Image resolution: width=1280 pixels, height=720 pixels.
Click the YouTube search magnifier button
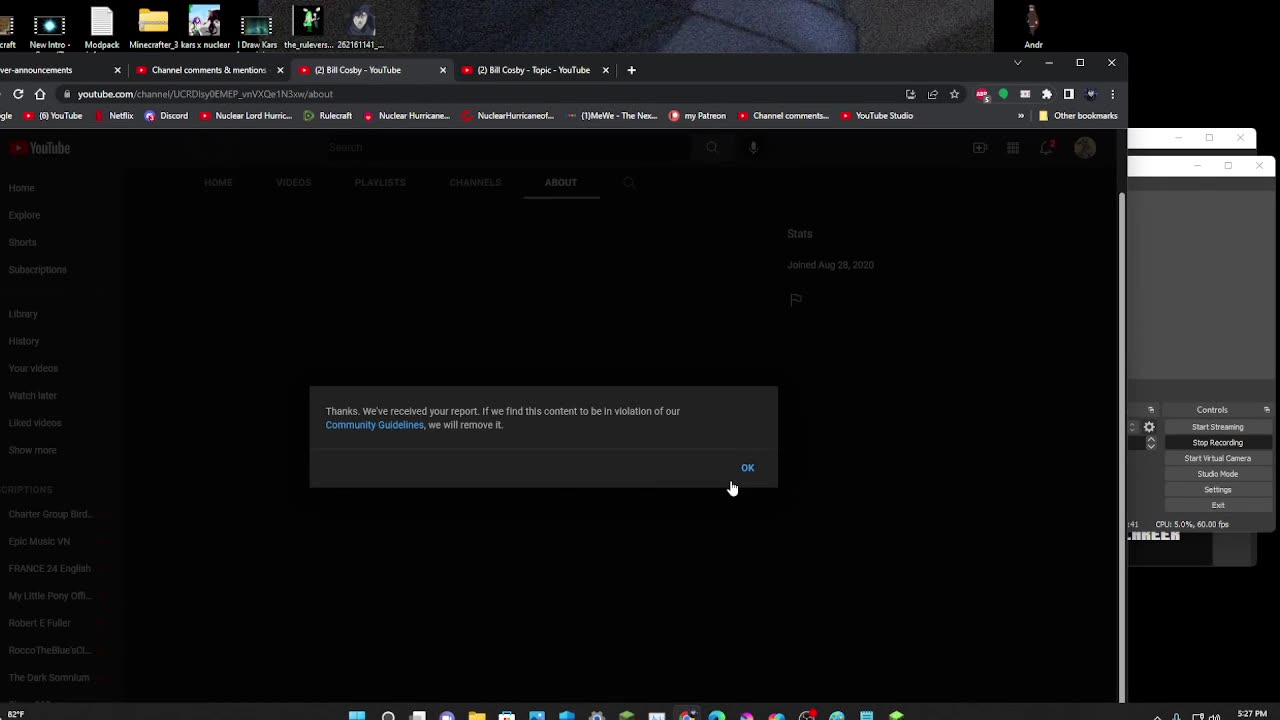pyautogui.click(x=712, y=147)
